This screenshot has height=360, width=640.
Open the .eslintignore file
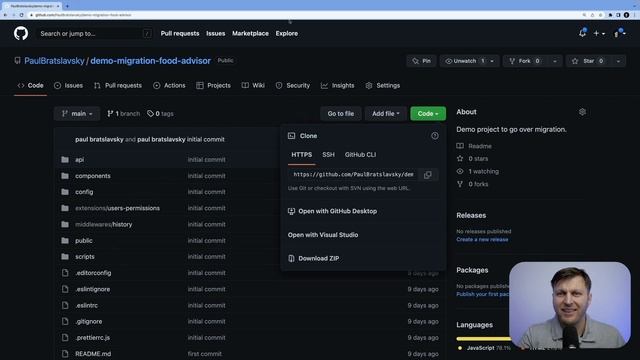click(92, 289)
